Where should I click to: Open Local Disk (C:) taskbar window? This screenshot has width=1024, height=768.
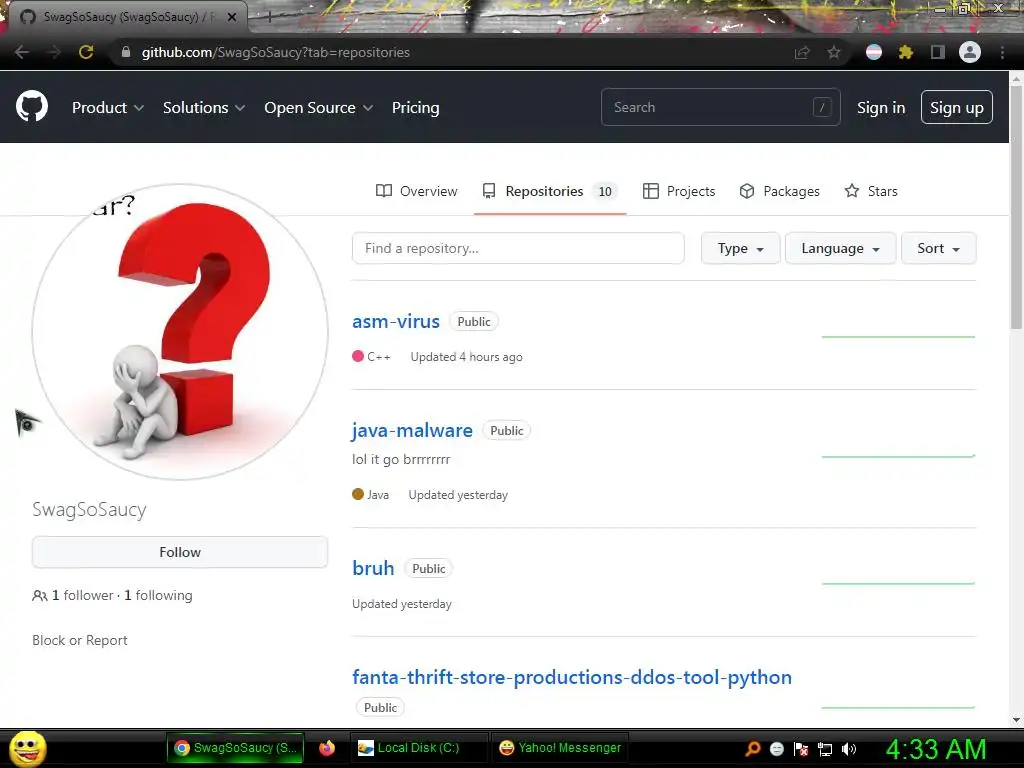pyautogui.click(x=419, y=748)
